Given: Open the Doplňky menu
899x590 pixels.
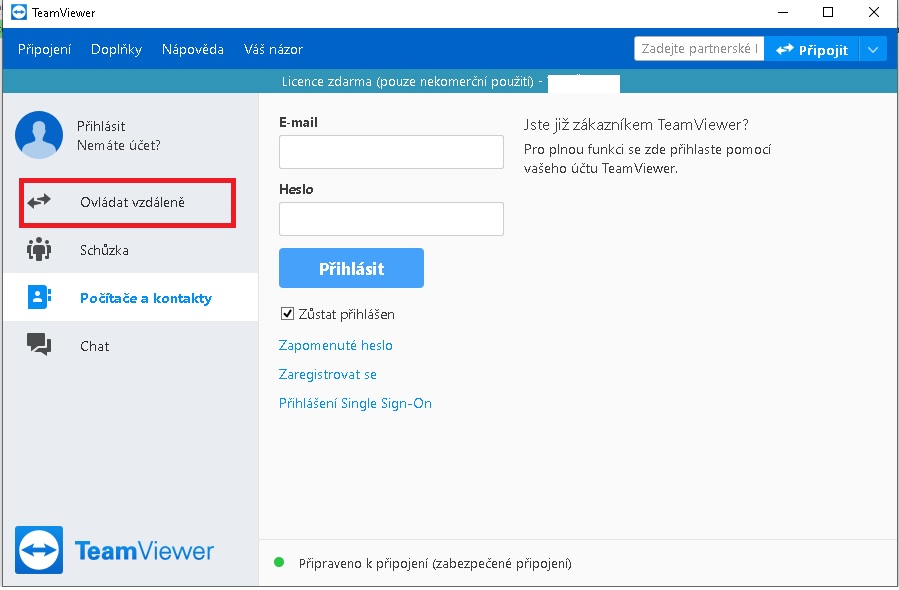Looking at the screenshot, I should [x=116, y=49].
